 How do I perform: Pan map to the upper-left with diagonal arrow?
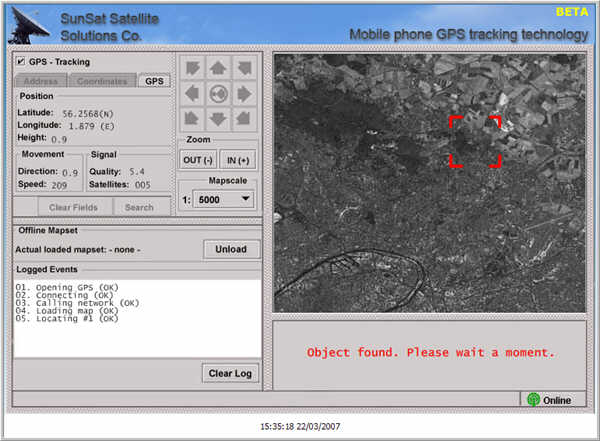pos(192,68)
